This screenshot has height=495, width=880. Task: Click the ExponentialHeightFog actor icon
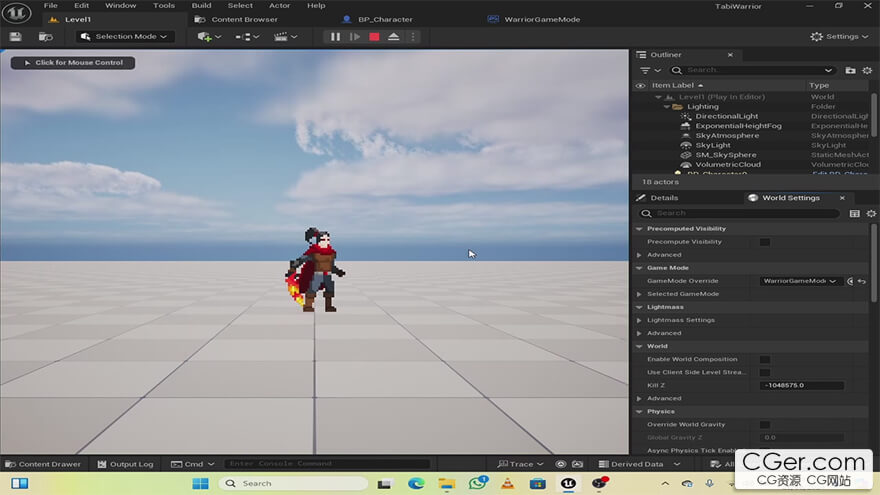pos(686,126)
